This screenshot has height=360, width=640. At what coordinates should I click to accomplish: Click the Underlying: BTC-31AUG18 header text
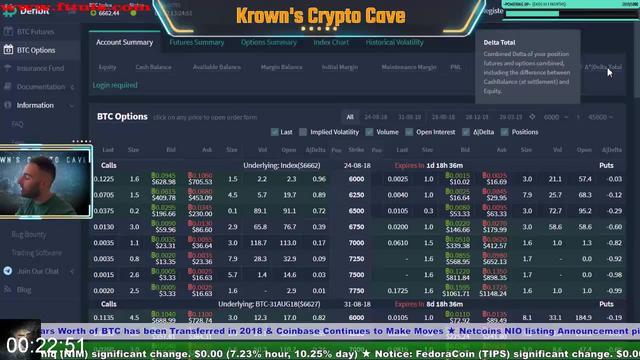[x=269, y=304]
